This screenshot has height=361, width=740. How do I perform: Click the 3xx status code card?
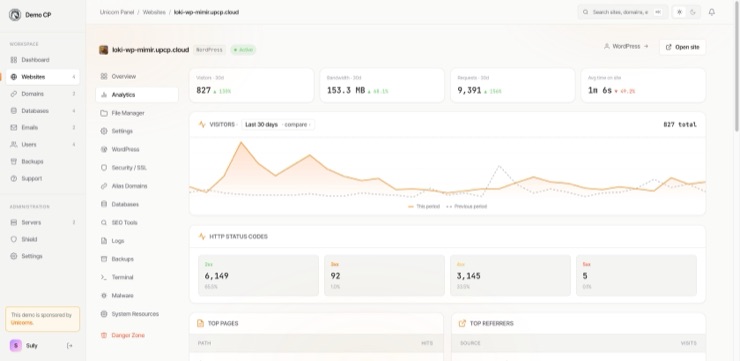(384, 276)
